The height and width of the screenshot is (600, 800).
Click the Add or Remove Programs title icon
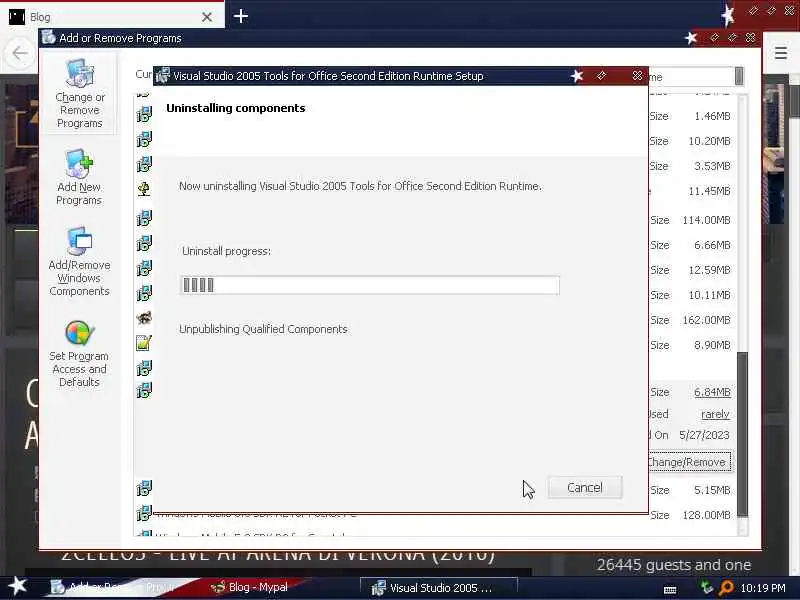click(48, 37)
